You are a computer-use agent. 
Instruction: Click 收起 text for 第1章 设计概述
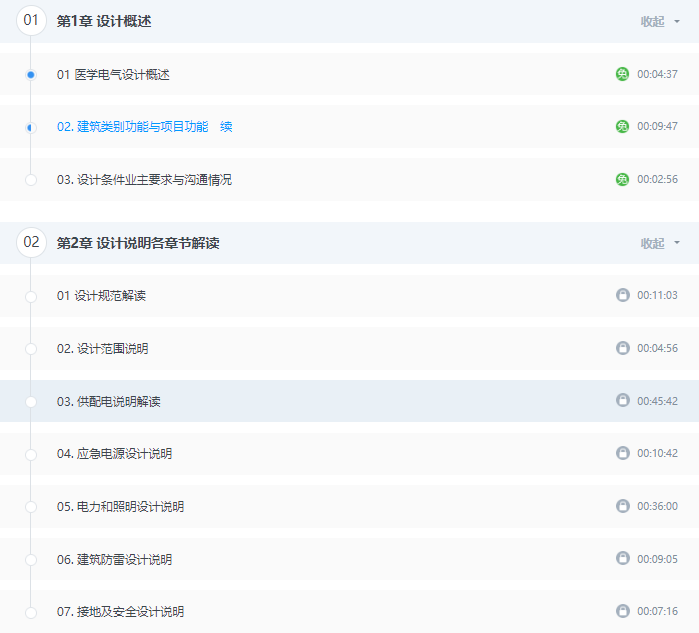pos(652,21)
